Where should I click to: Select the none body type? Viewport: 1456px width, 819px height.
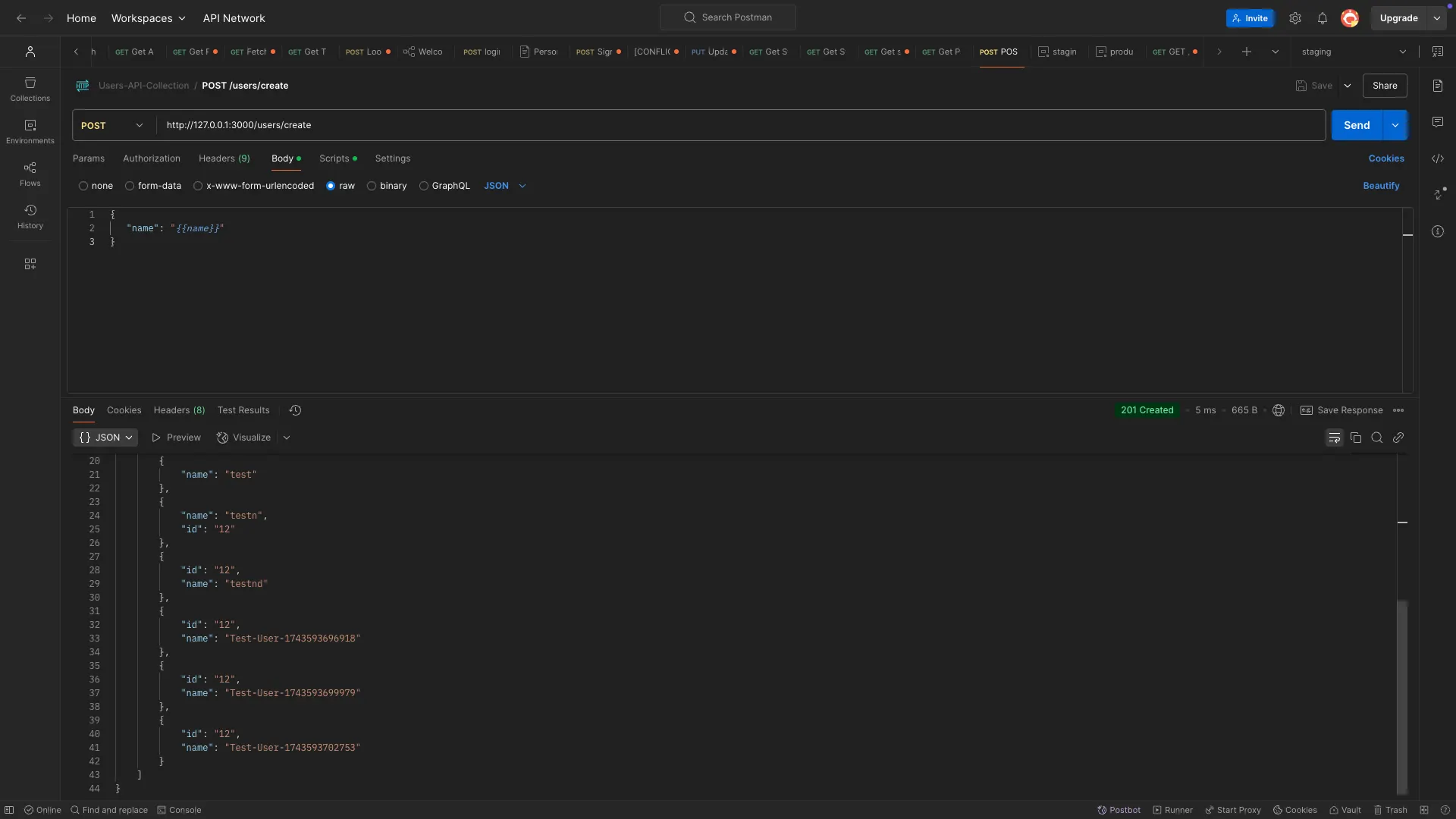(x=96, y=186)
